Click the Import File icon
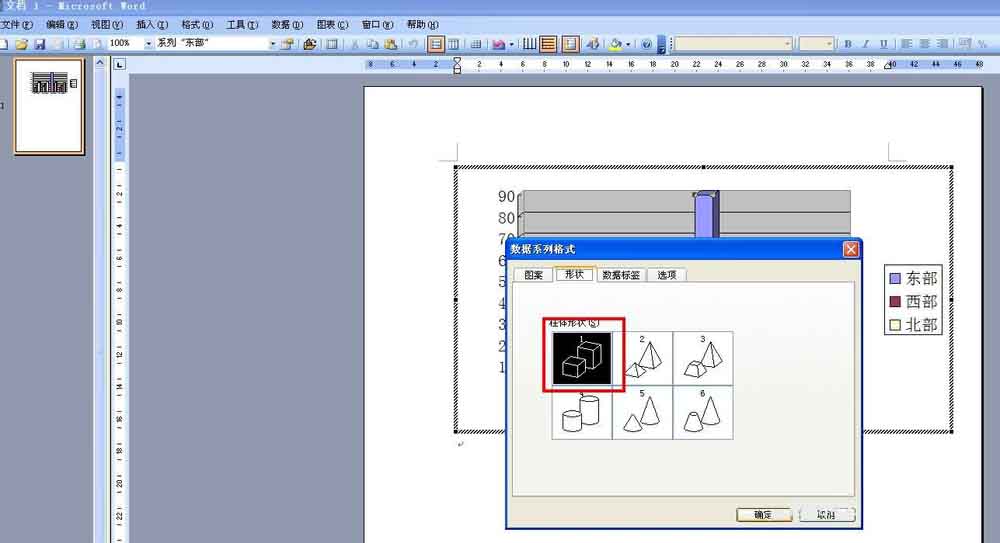The width and height of the screenshot is (1000, 543). (310, 44)
